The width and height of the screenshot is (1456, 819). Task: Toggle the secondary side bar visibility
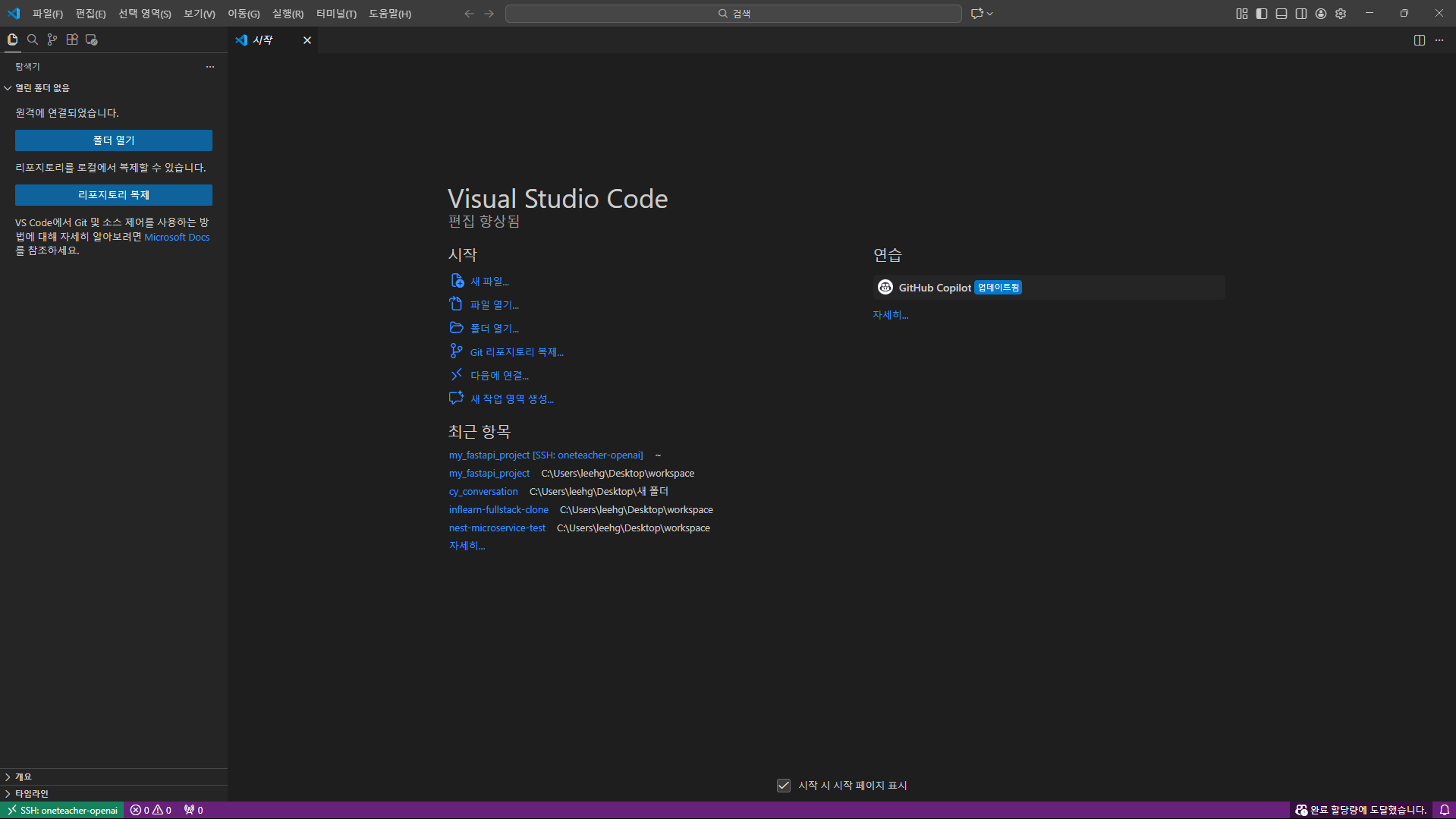(1301, 14)
